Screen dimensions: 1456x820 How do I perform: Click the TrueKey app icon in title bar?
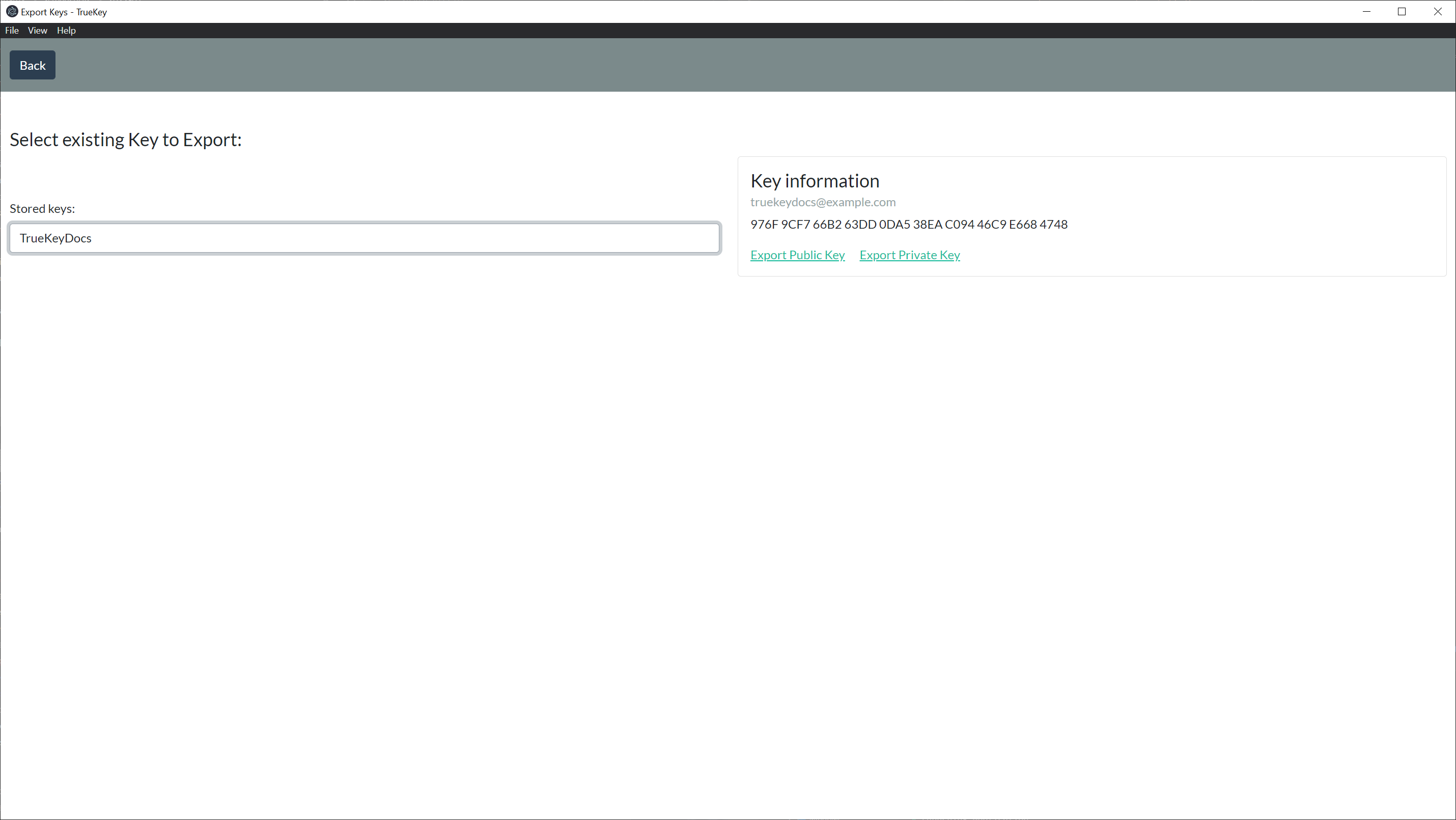pyautogui.click(x=11, y=11)
